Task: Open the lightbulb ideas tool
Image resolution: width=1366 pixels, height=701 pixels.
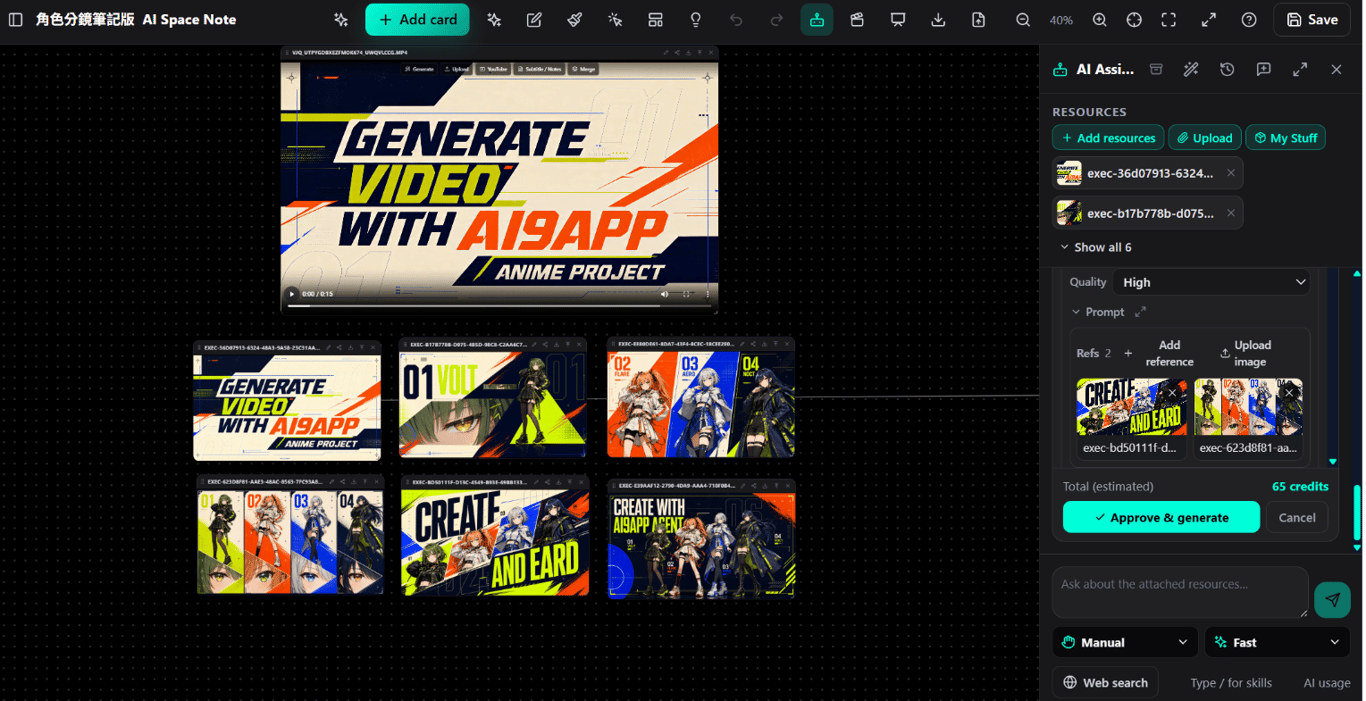Action: [x=696, y=20]
